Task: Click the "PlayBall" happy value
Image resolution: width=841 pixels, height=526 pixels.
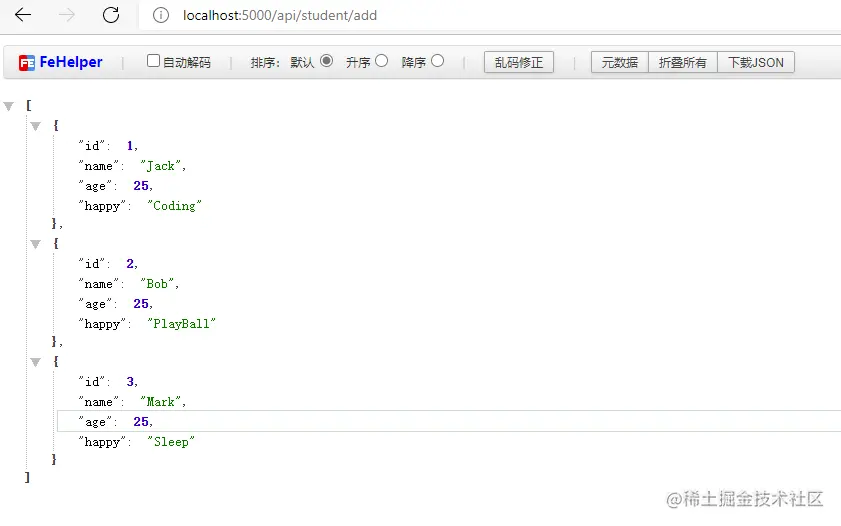Action: click(x=181, y=324)
